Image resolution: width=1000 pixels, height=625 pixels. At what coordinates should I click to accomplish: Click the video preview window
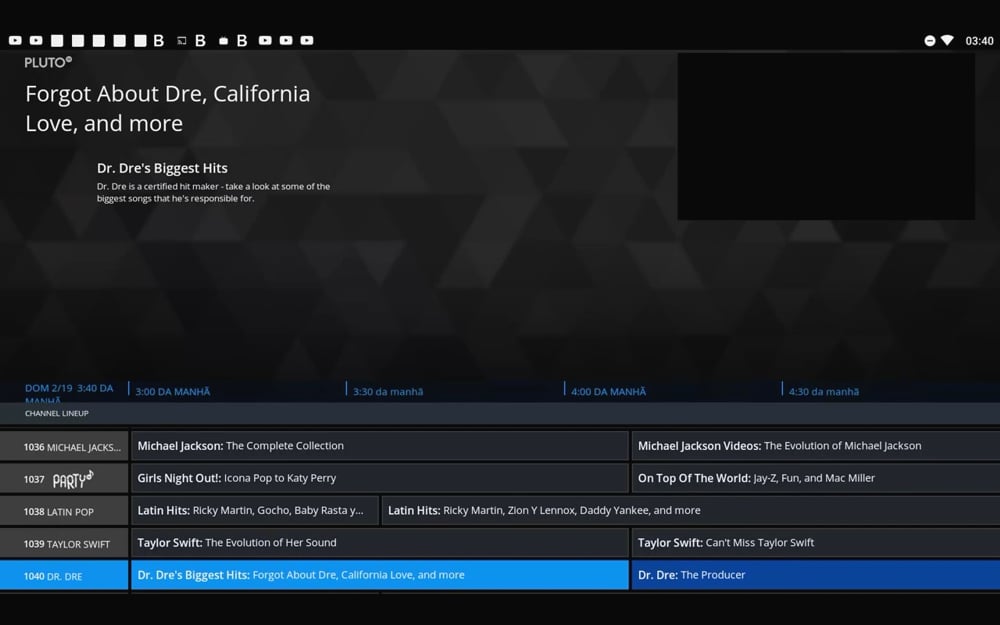(826, 136)
